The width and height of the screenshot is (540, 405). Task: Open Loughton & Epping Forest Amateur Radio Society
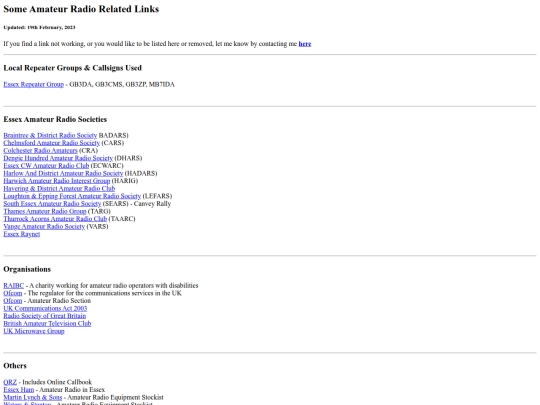click(x=72, y=196)
